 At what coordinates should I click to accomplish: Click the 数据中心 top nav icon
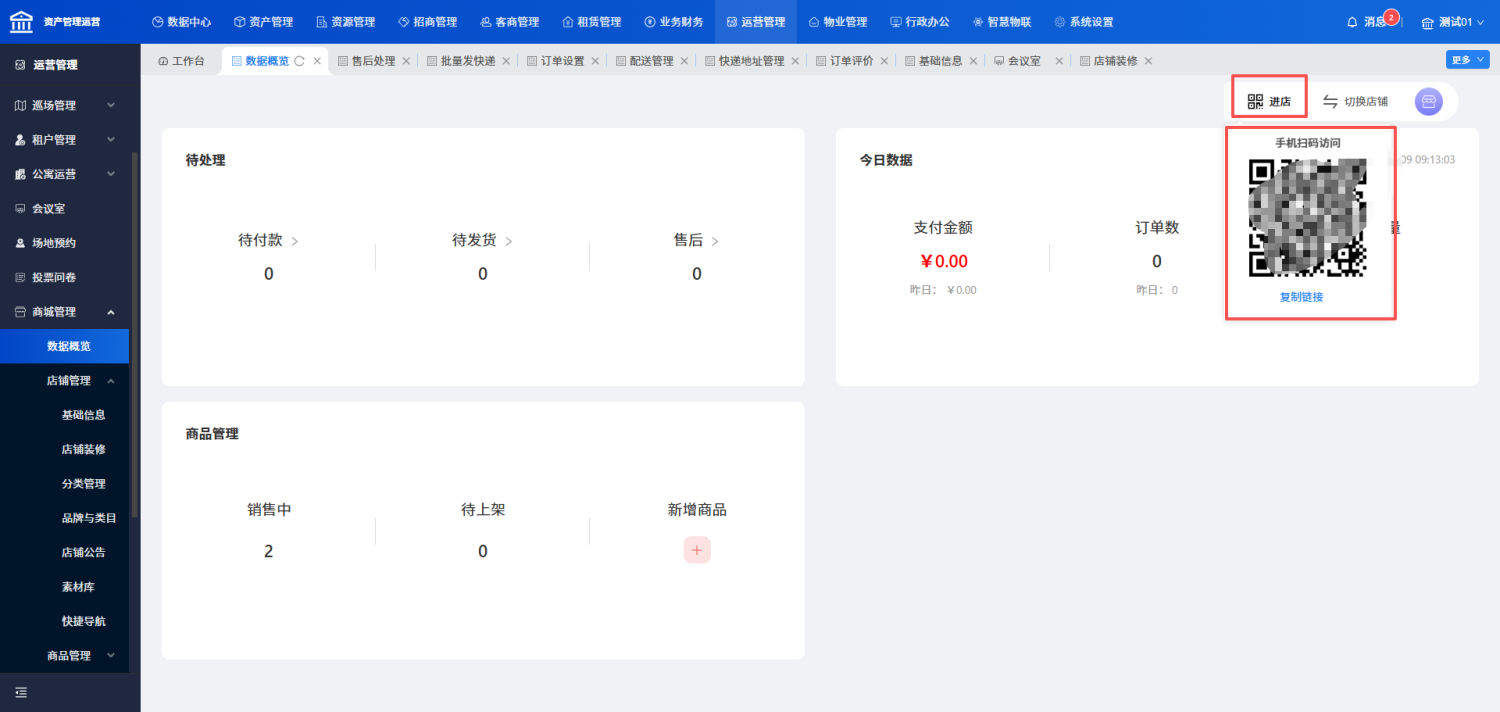(x=157, y=22)
